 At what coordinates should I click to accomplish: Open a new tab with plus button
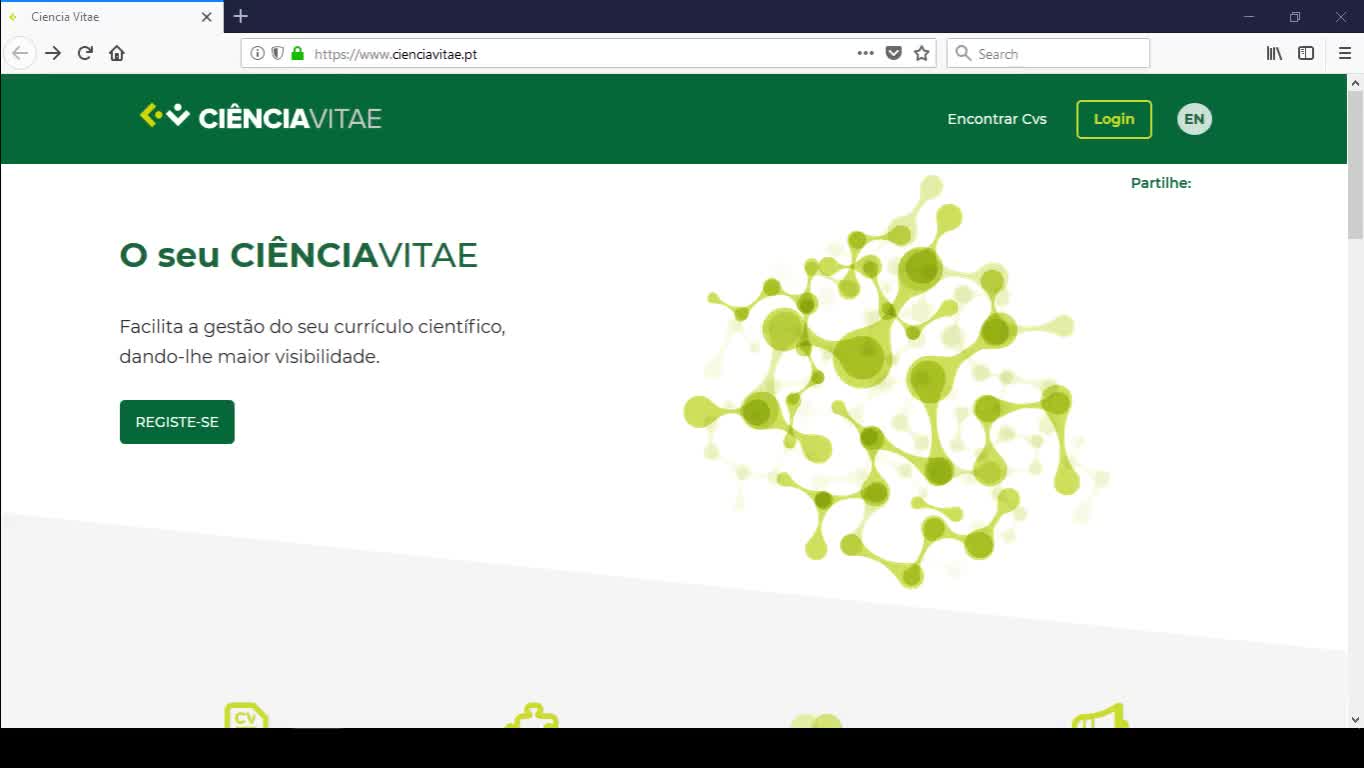click(241, 16)
